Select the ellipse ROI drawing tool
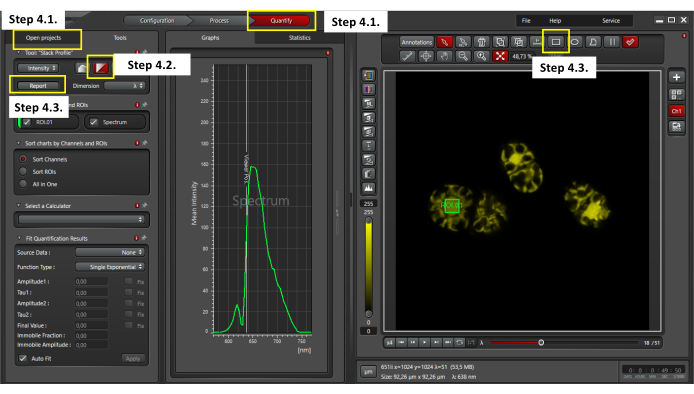Screen dimensions: 694x394 coord(574,42)
